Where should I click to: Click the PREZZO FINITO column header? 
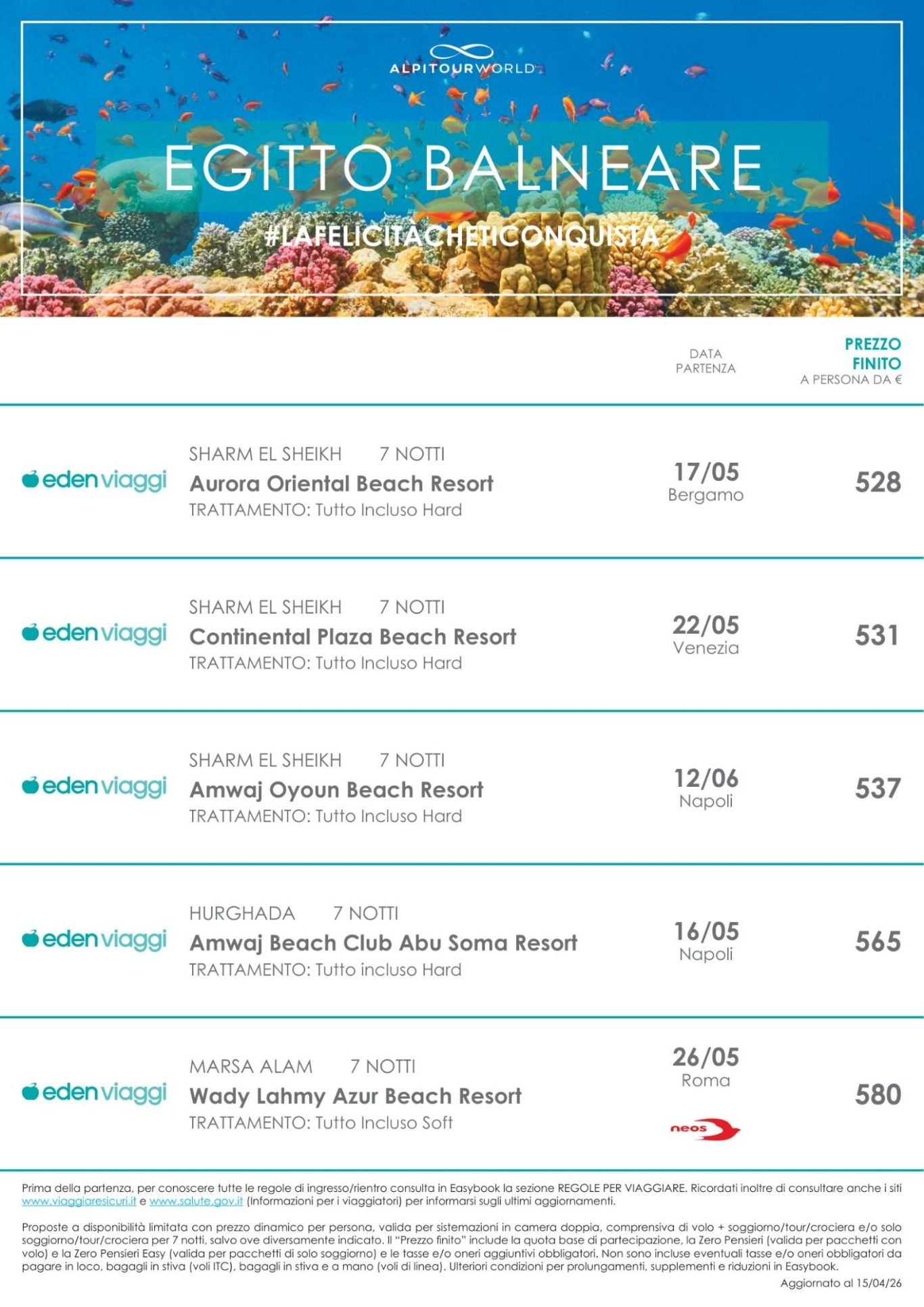(x=872, y=354)
